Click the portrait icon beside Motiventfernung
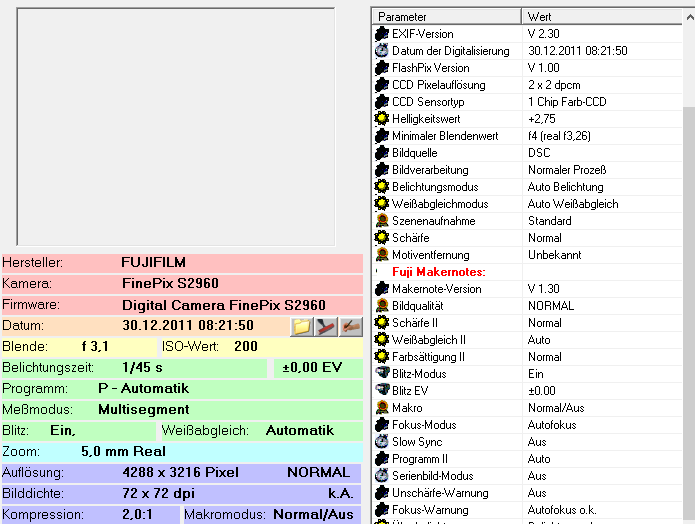This screenshot has height=524, width=695. coord(382,255)
